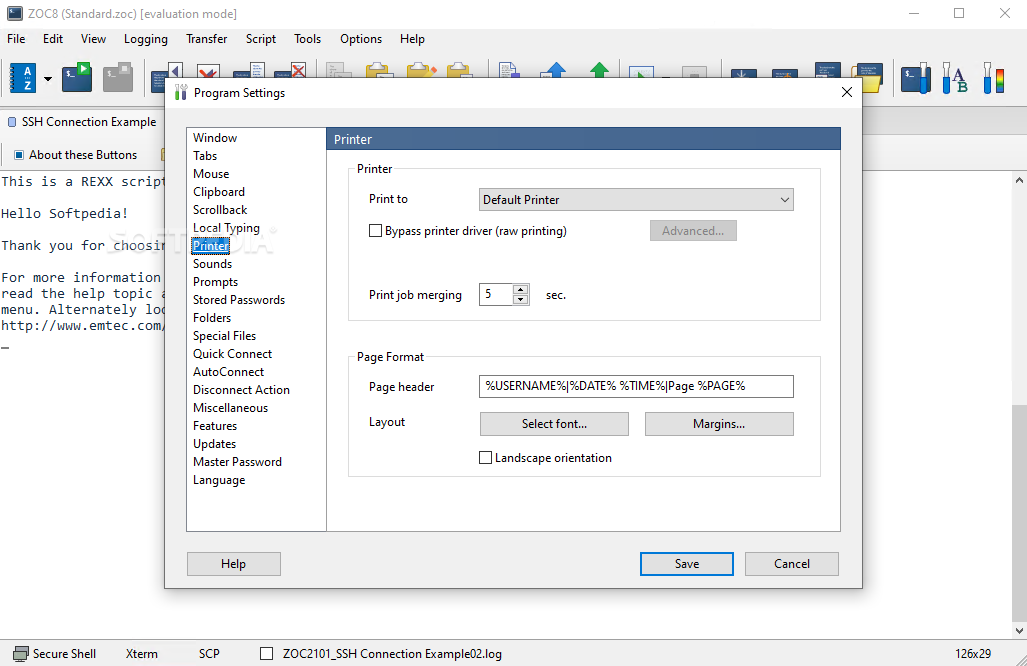
Task: Save the program settings
Action: pyautogui.click(x=686, y=564)
